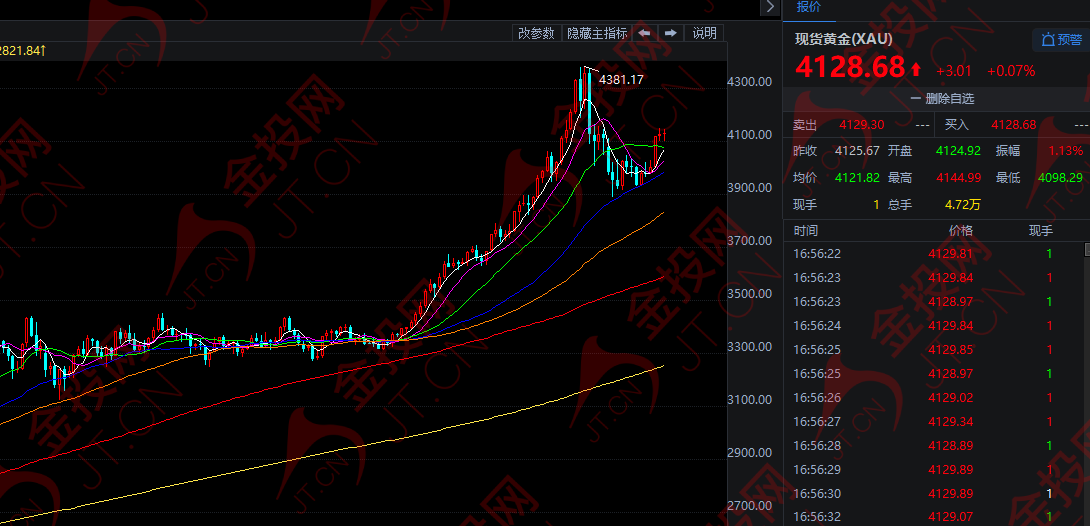This screenshot has width=1090, height=526.
Task: Click the 时间 column header
Action: pos(806,231)
